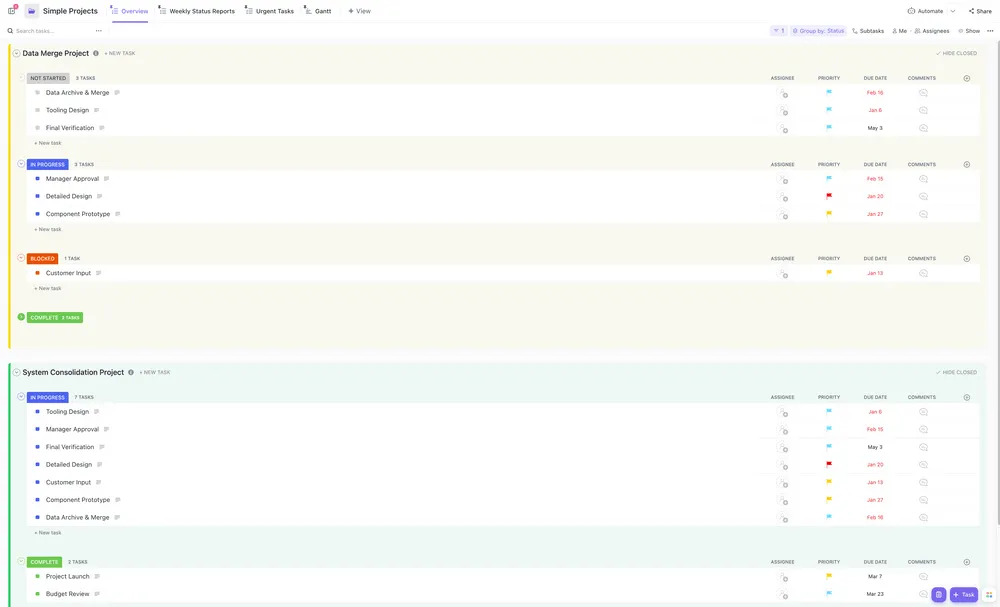Click the Share button

pos(980,11)
